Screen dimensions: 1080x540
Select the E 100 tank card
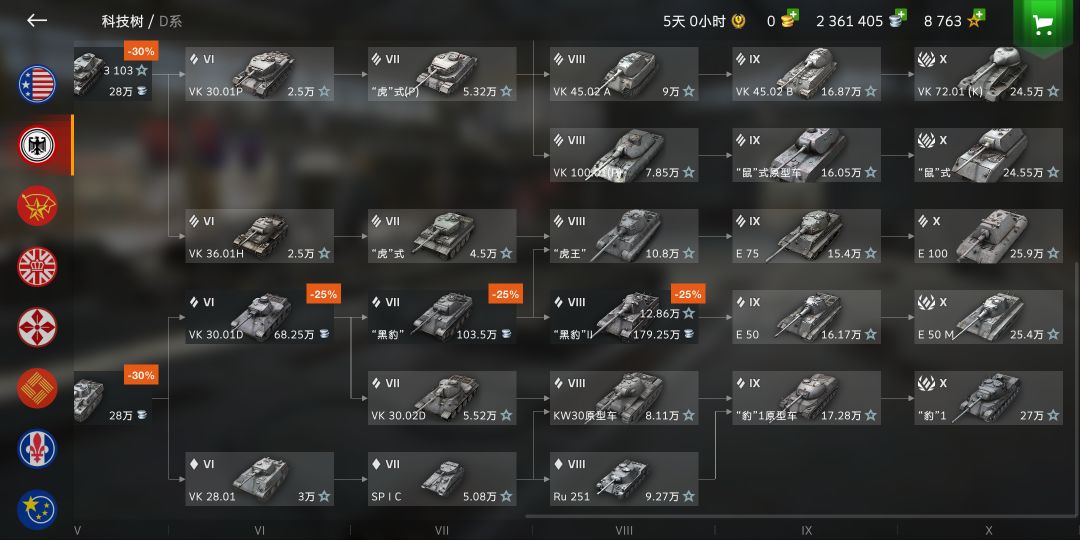988,236
